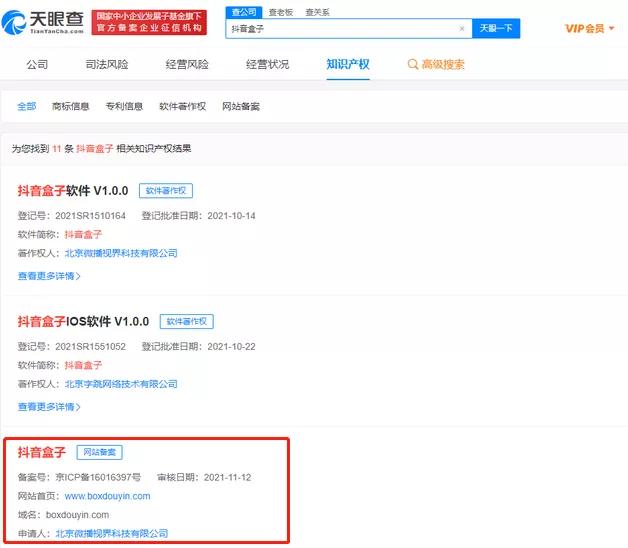Click 查看更多详情 under 抖音盒子IOS软件
This screenshot has height=548, width=628.
point(49,407)
